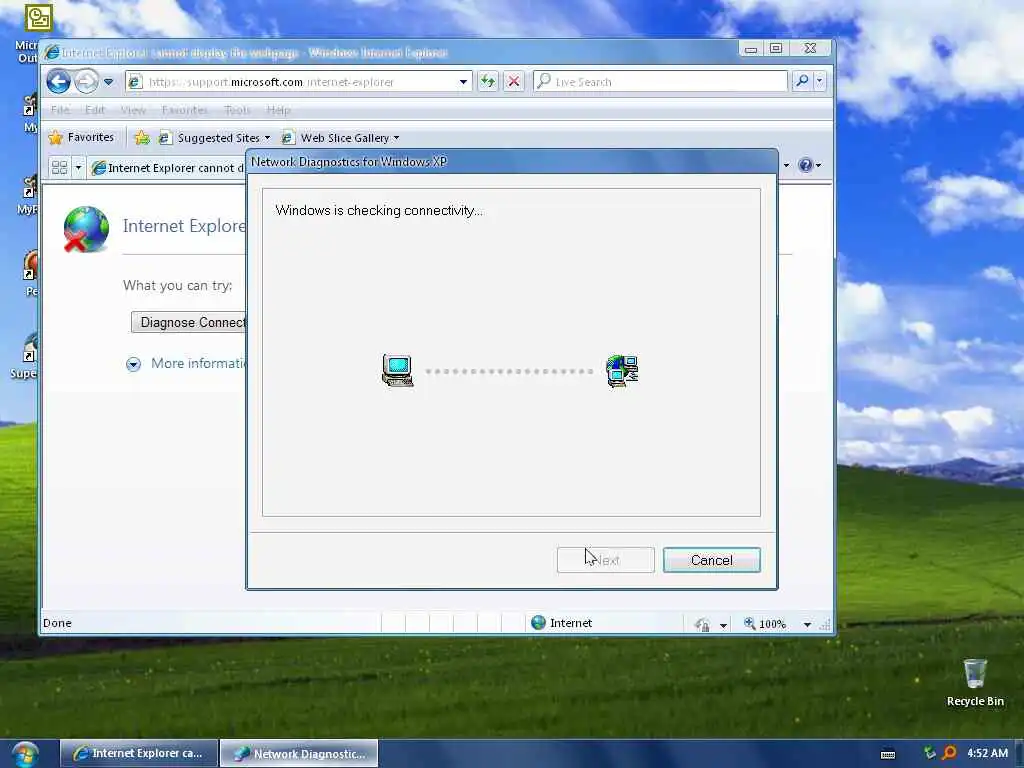Click the Refresh page icon
Image resolution: width=1024 pixels, height=768 pixels.
click(x=488, y=82)
